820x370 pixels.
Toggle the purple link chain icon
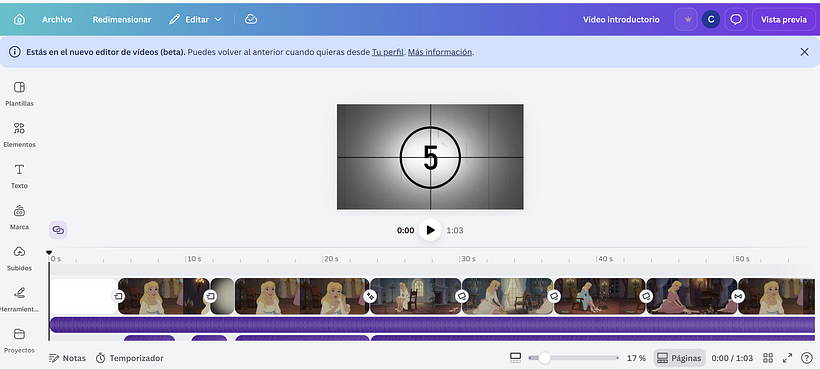[x=59, y=230]
